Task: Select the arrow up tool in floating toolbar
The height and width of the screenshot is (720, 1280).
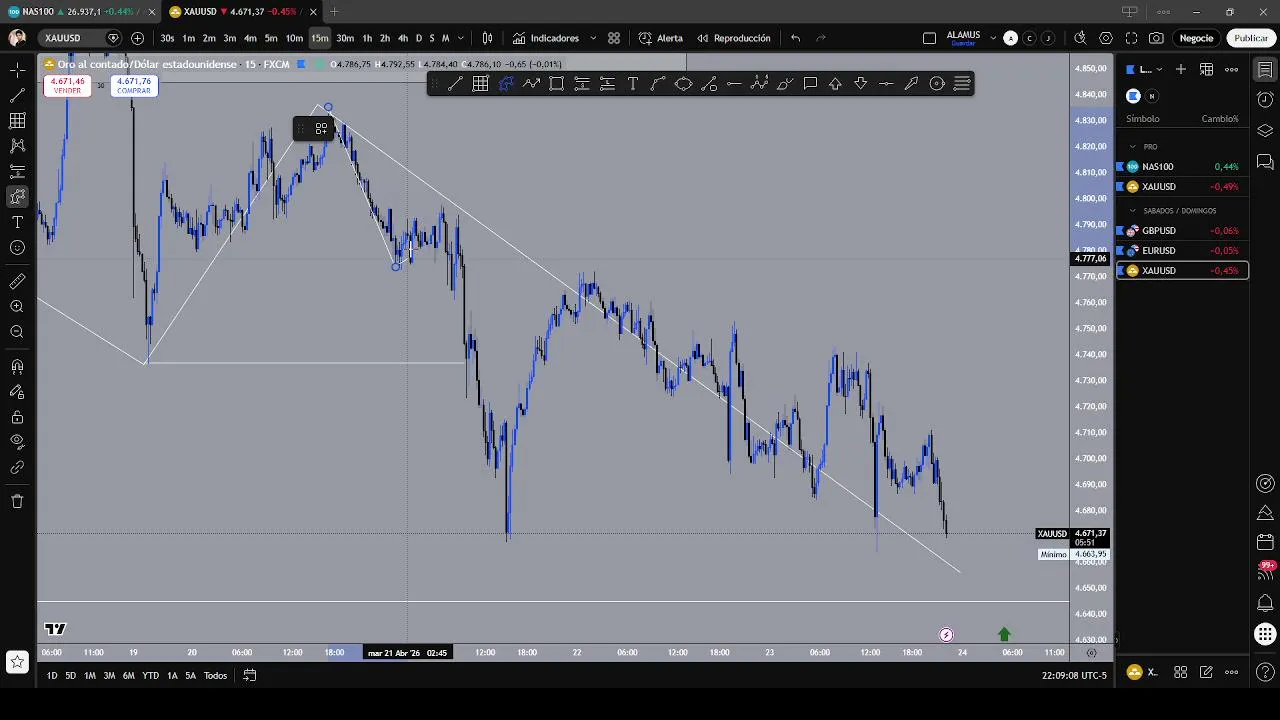Action: pos(835,84)
